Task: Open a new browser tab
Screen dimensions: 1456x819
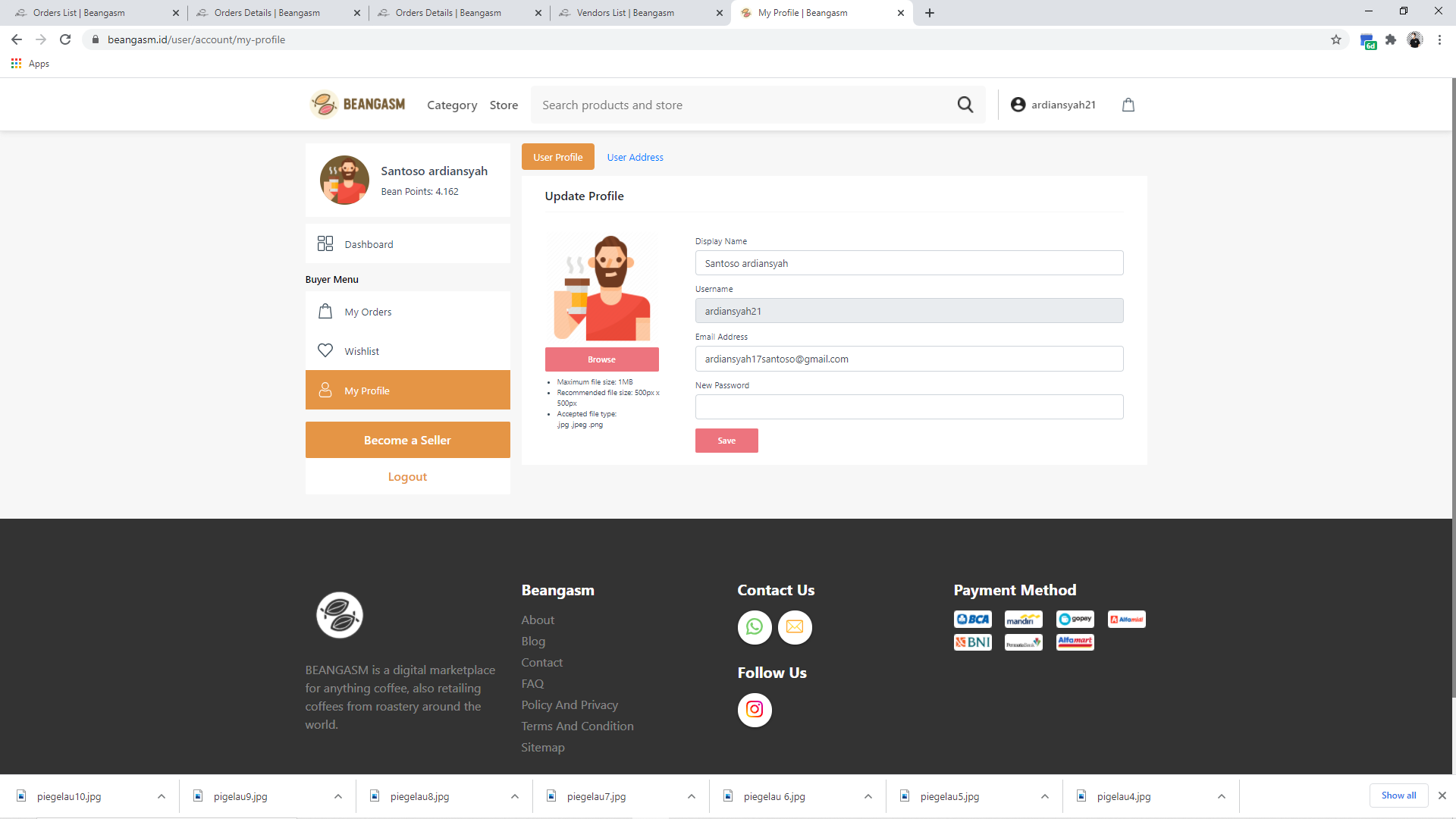Action: pyautogui.click(x=930, y=13)
